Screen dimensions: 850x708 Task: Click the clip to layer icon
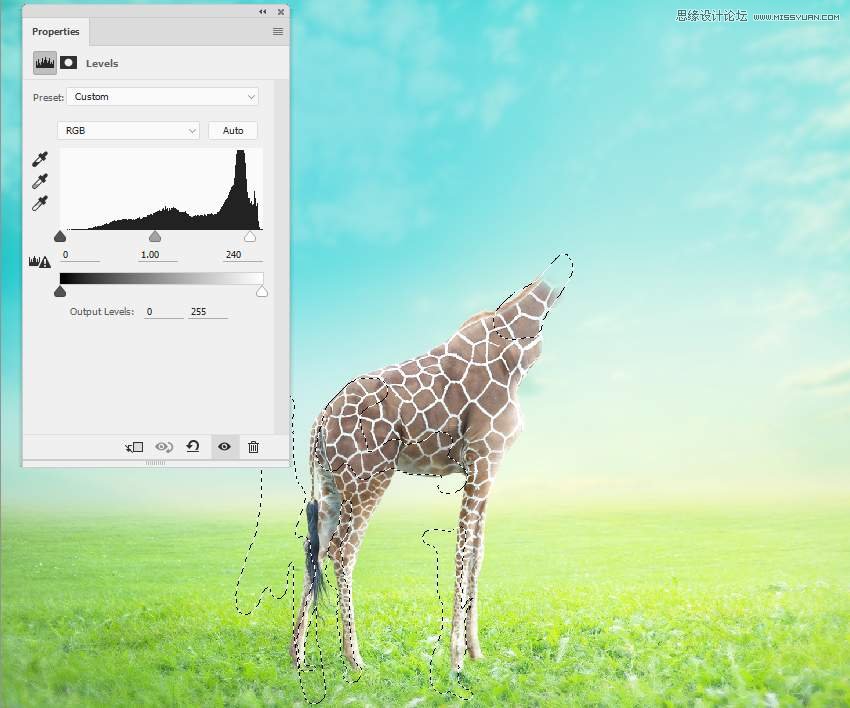[134, 447]
